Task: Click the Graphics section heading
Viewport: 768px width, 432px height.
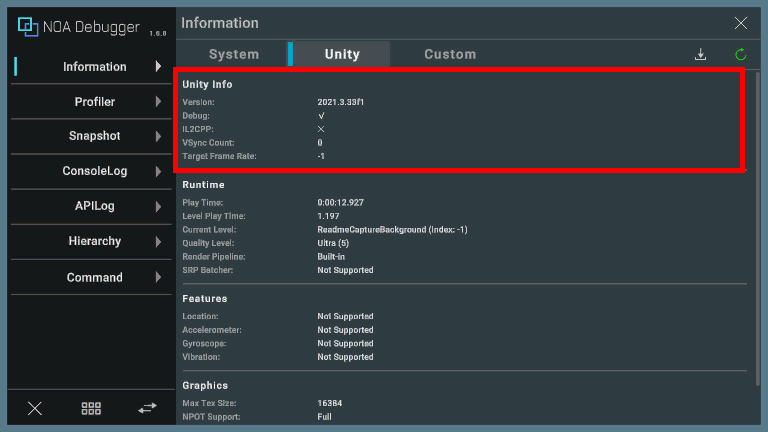Action: click(x=205, y=385)
